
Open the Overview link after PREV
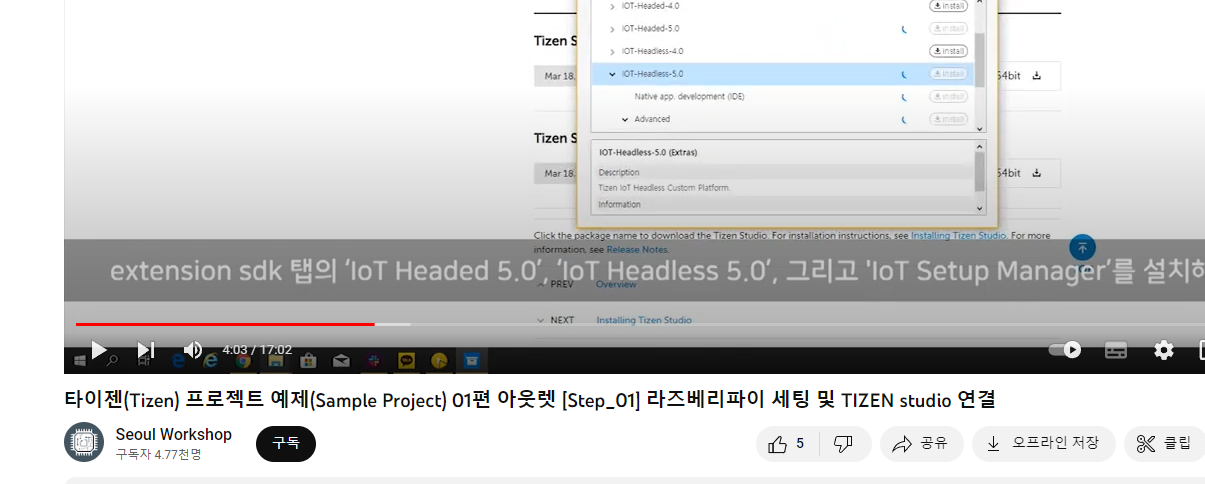point(616,284)
